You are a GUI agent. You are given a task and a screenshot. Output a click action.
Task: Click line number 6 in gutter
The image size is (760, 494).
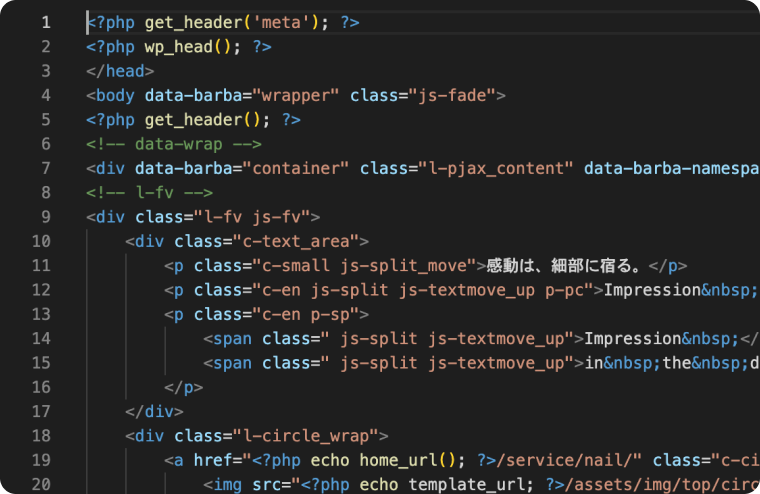click(x=46, y=143)
